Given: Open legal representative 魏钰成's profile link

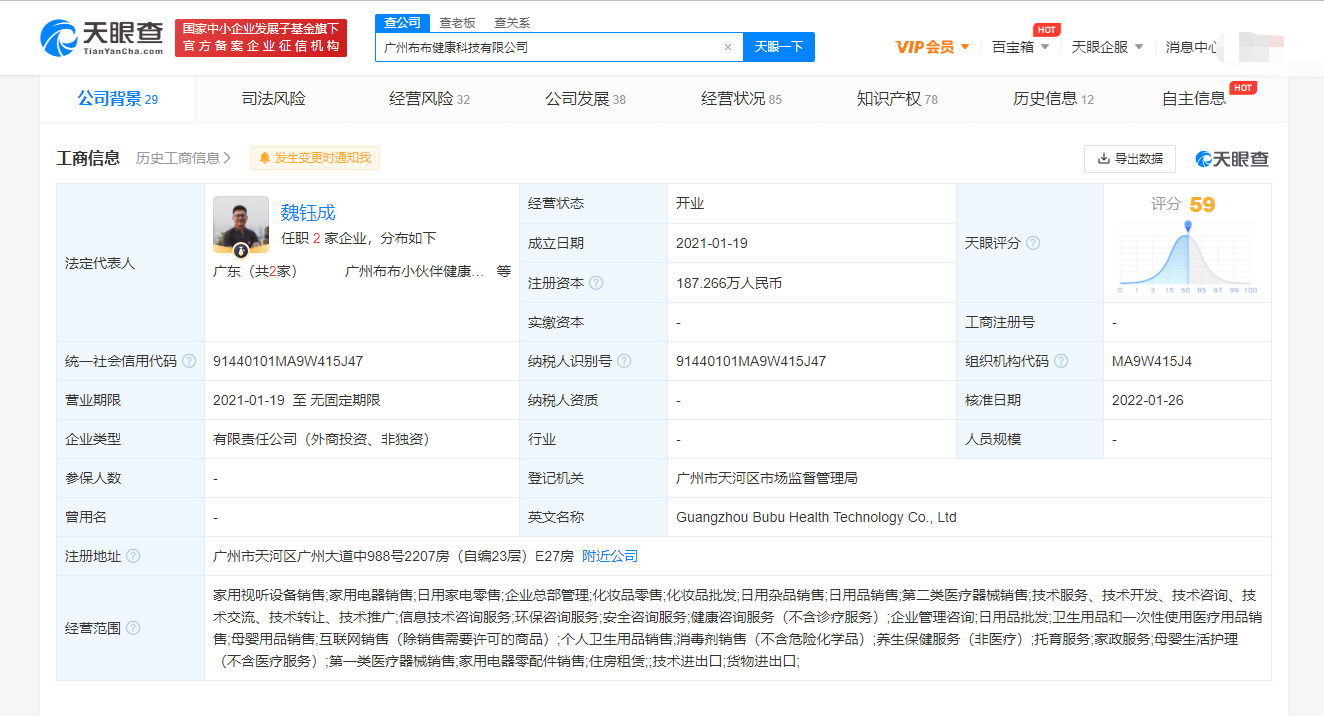Looking at the screenshot, I should click(308, 212).
